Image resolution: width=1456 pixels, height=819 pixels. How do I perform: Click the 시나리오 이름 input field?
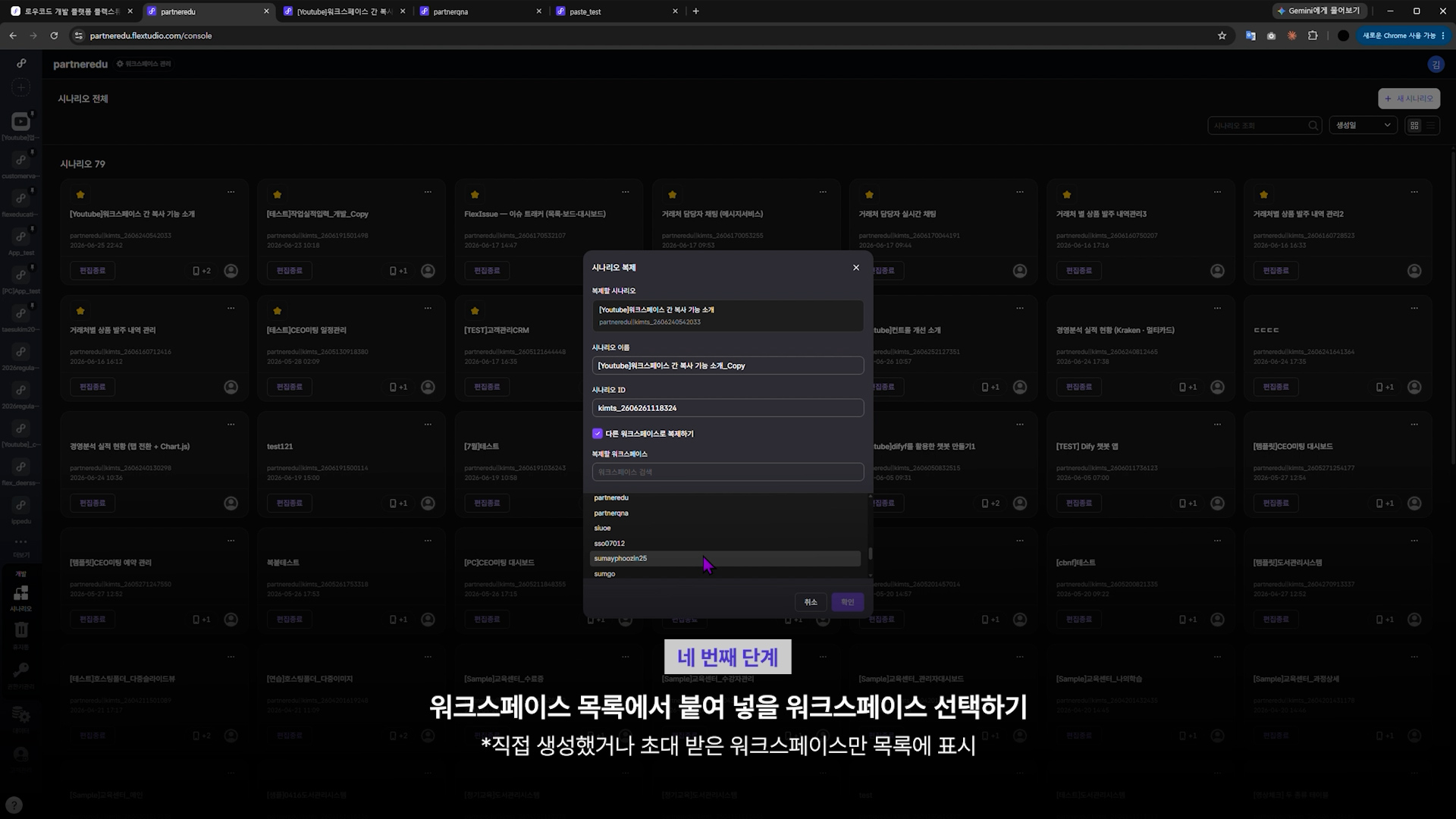(727, 366)
